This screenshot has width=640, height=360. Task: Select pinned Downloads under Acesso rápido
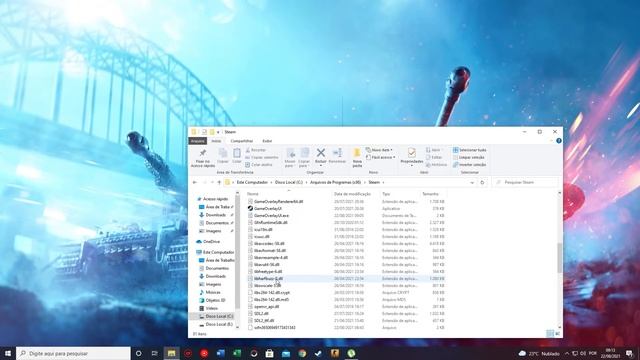[x=216, y=215]
